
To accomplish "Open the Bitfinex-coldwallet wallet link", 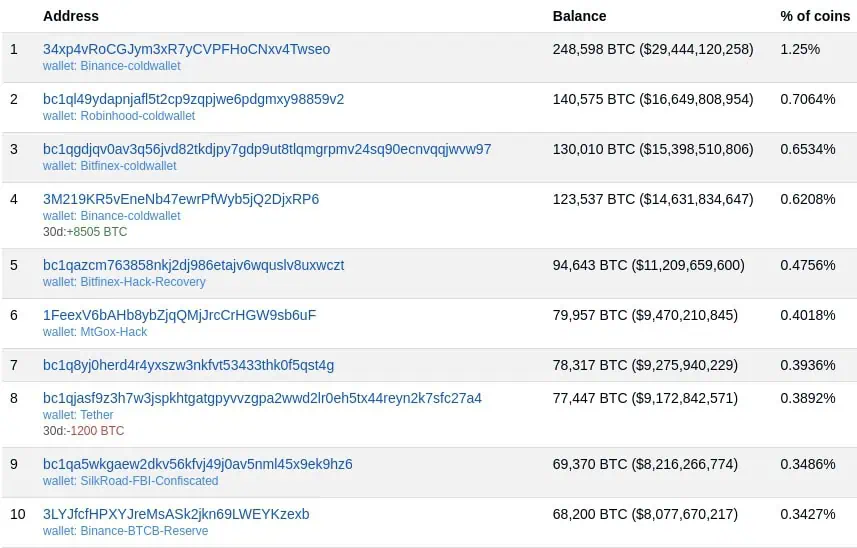I will (109, 166).
